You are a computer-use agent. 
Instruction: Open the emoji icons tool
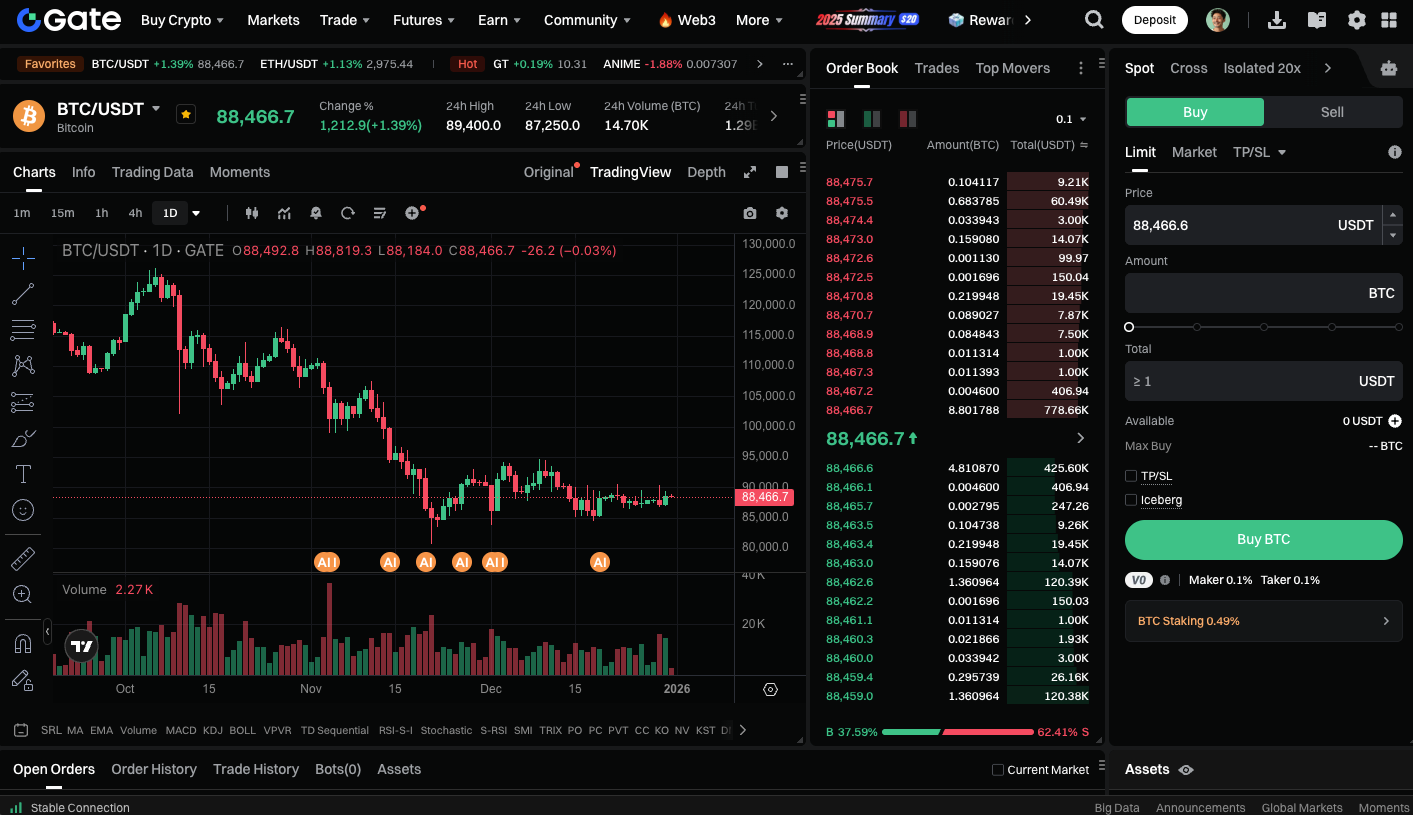point(23,510)
